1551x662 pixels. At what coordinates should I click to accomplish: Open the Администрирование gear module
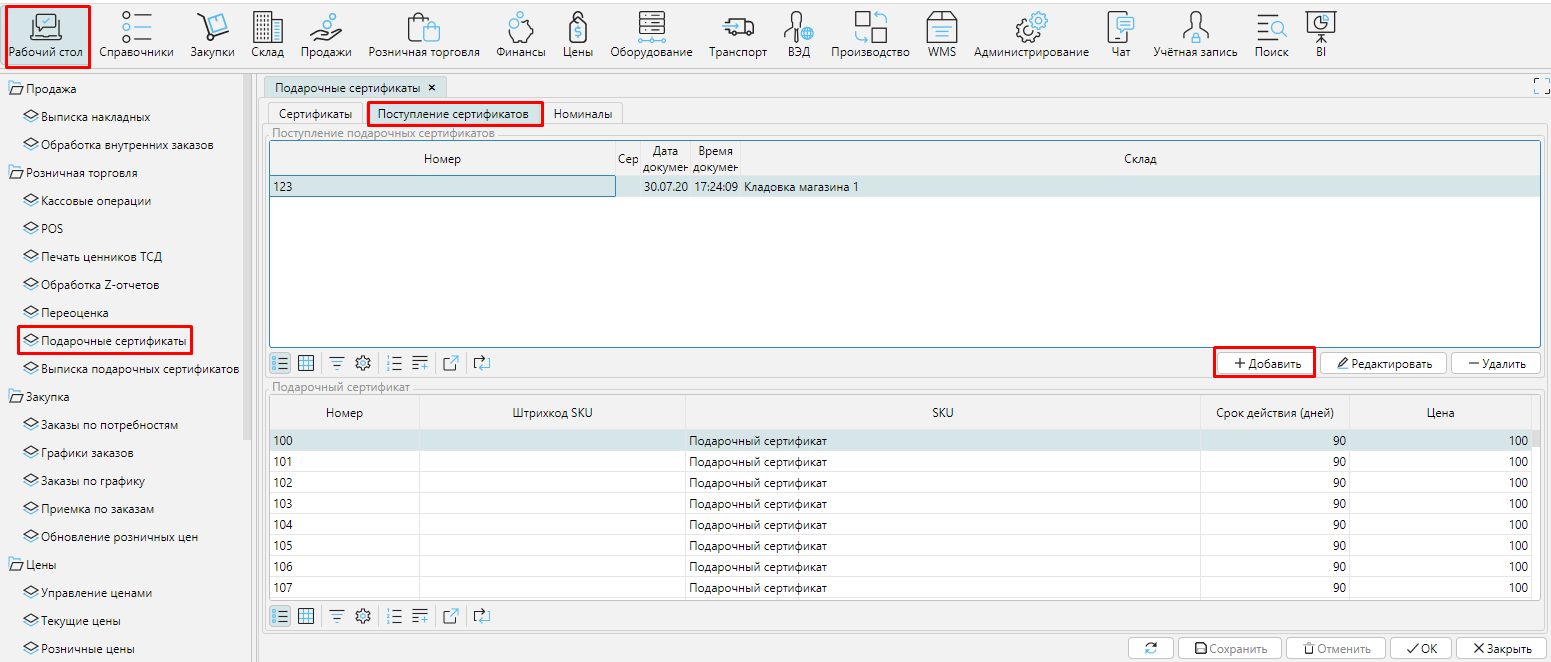coord(1031,34)
